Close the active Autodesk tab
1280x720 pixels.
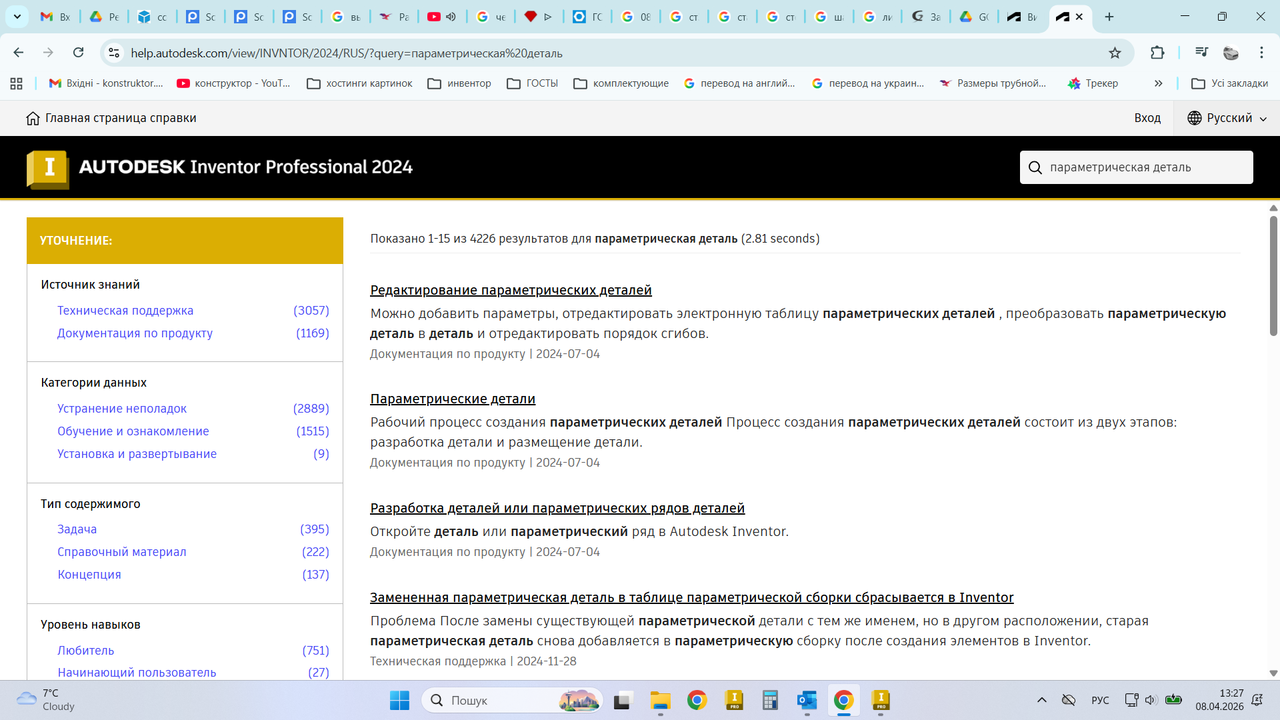click(1079, 17)
